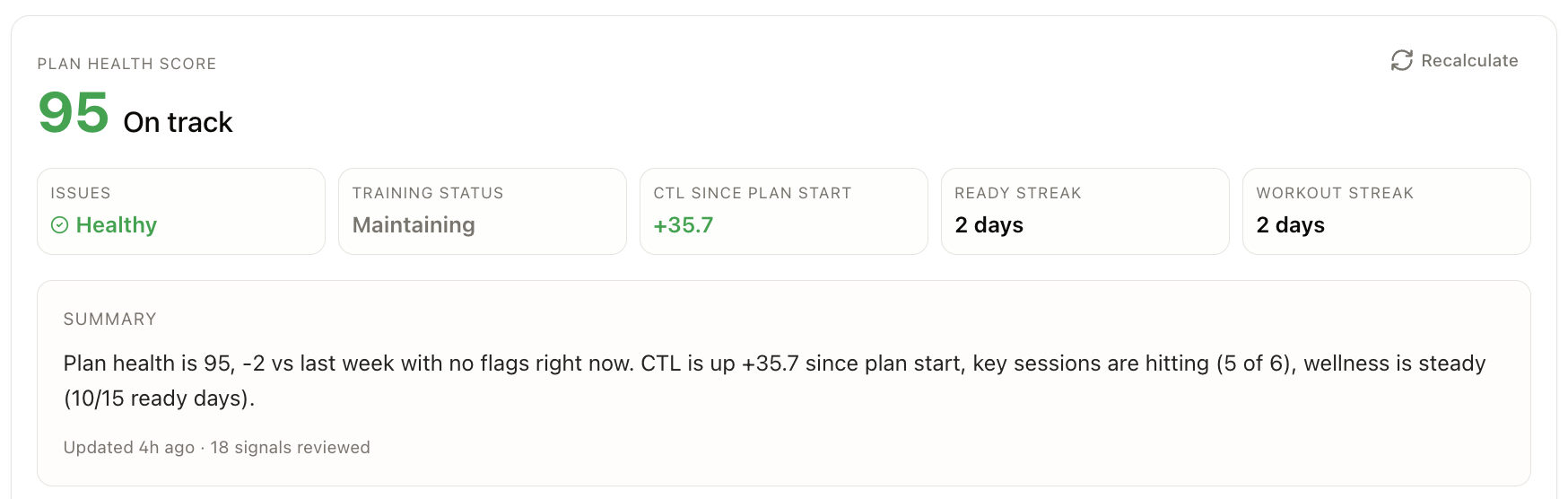The width and height of the screenshot is (1568, 499).
Task: Click the Summary section heading
Action: pos(110,320)
